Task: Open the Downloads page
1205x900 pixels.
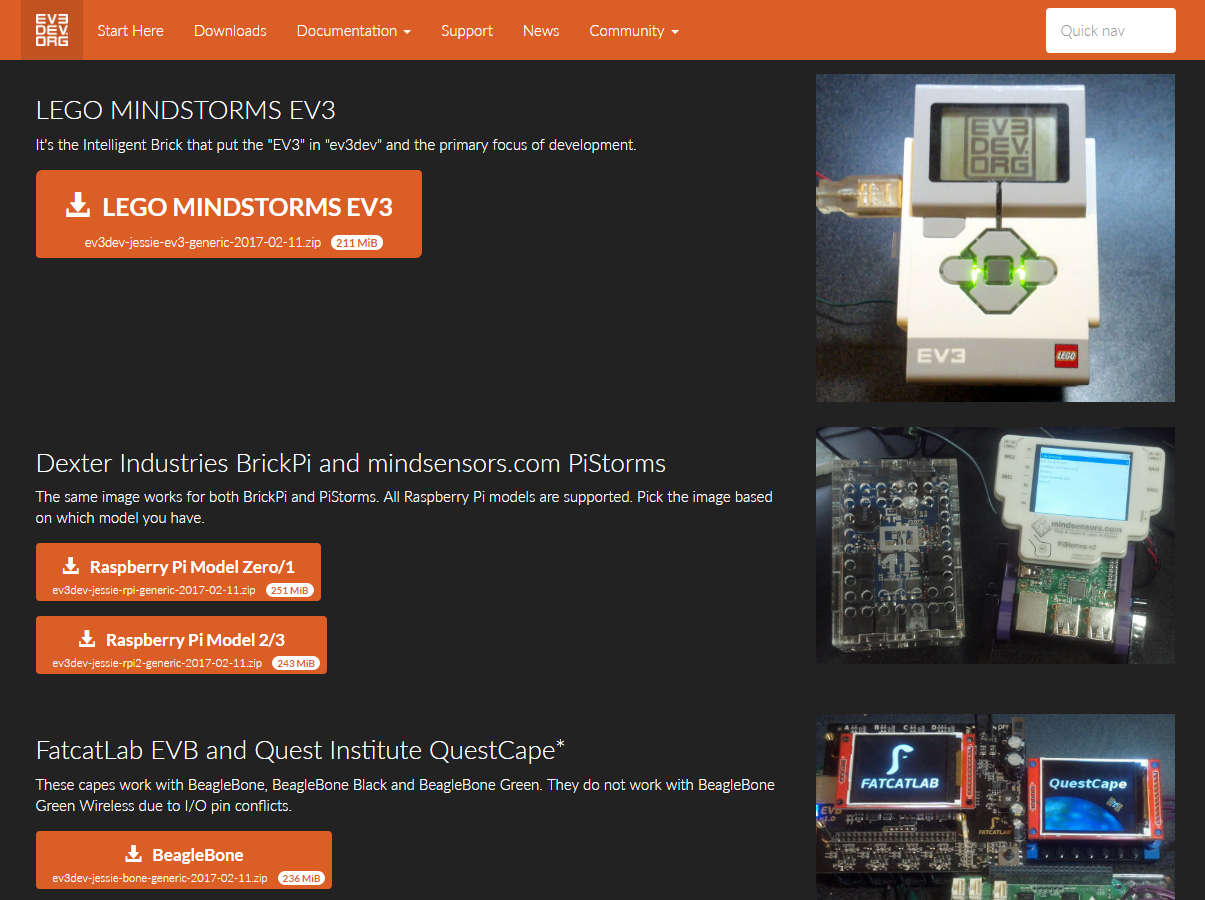Action: pyautogui.click(x=230, y=31)
